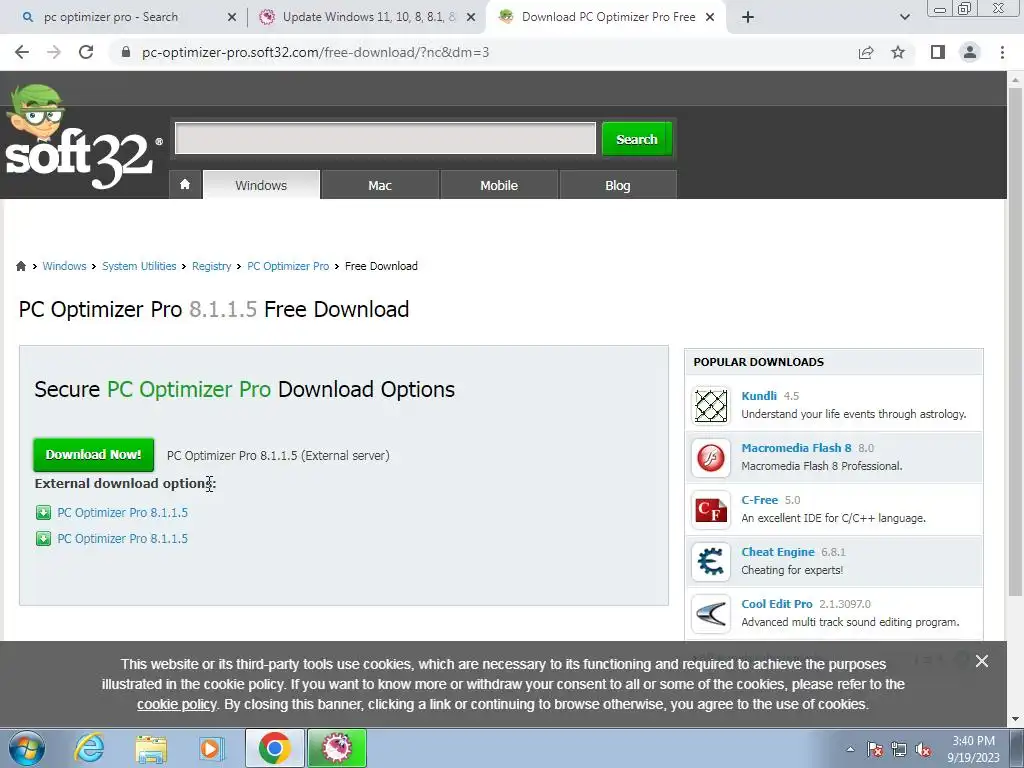Select the Mobile navigation tab
The height and width of the screenshot is (768, 1024).
coord(499,185)
